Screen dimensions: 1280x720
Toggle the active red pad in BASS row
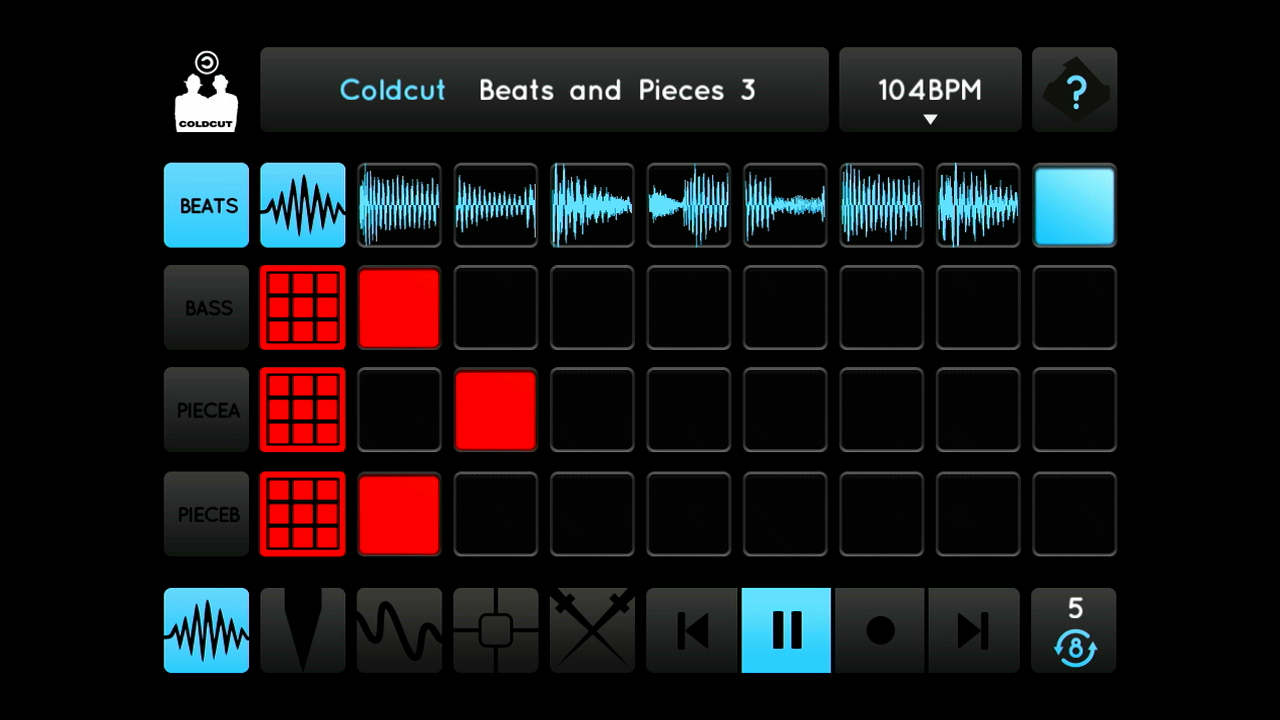click(x=399, y=308)
